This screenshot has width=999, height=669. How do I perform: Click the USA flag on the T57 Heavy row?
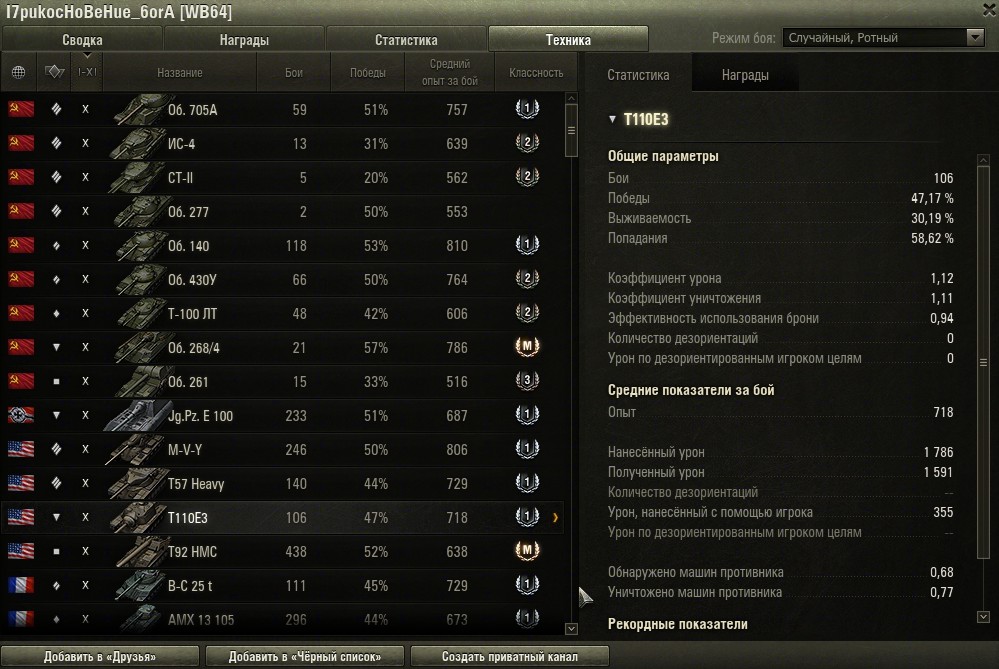21,484
